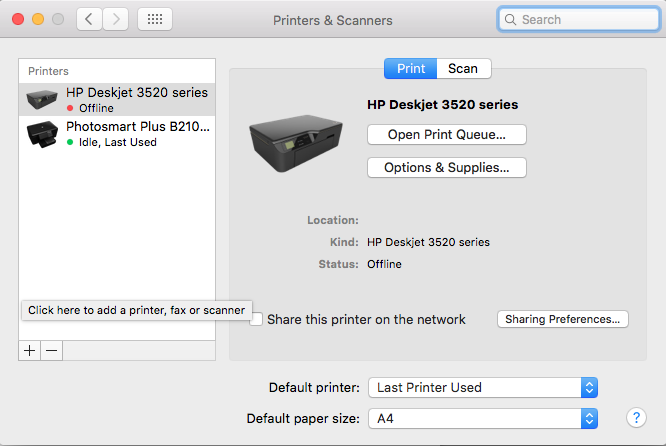The height and width of the screenshot is (446, 666).
Task: Enable Share this printer on the network
Action: tap(257, 319)
